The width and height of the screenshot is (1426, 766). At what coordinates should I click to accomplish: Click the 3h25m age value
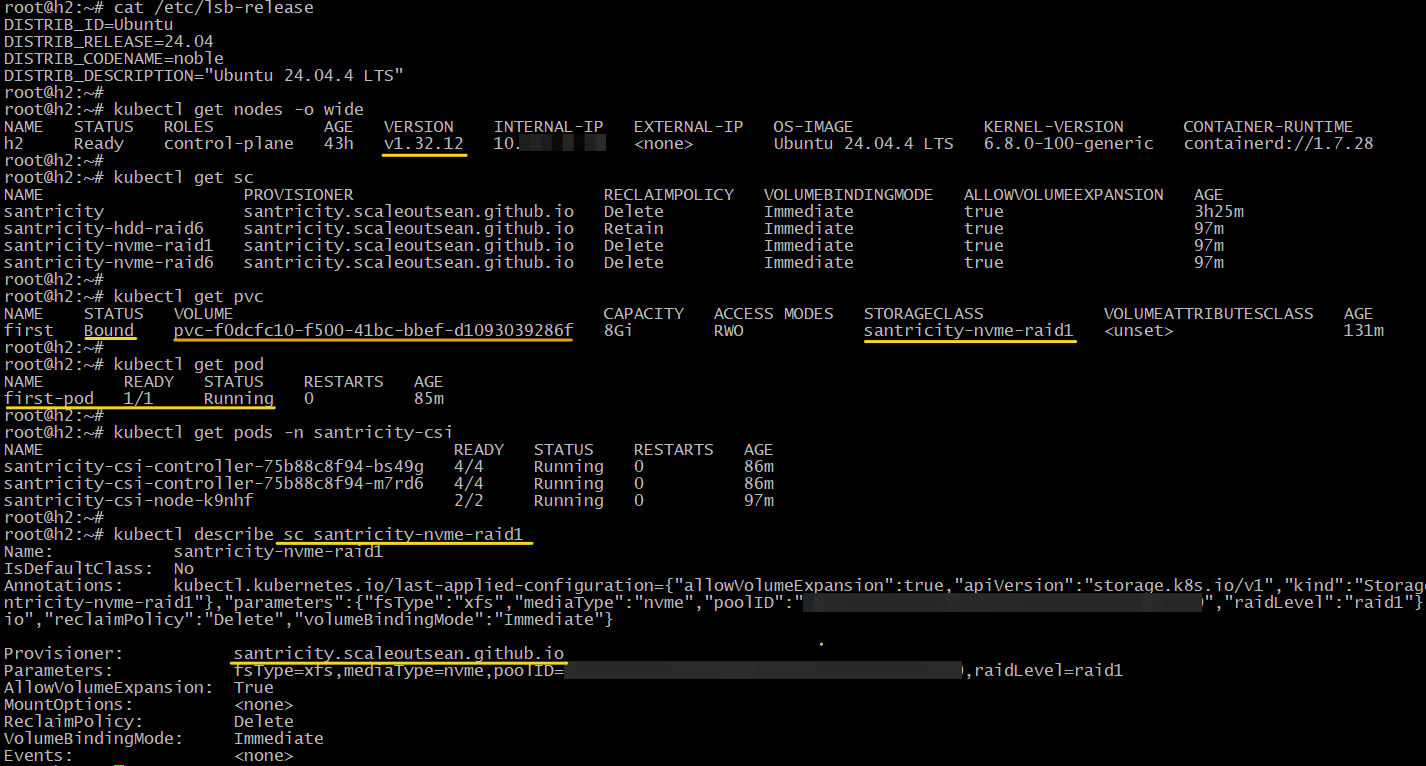click(x=1219, y=212)
